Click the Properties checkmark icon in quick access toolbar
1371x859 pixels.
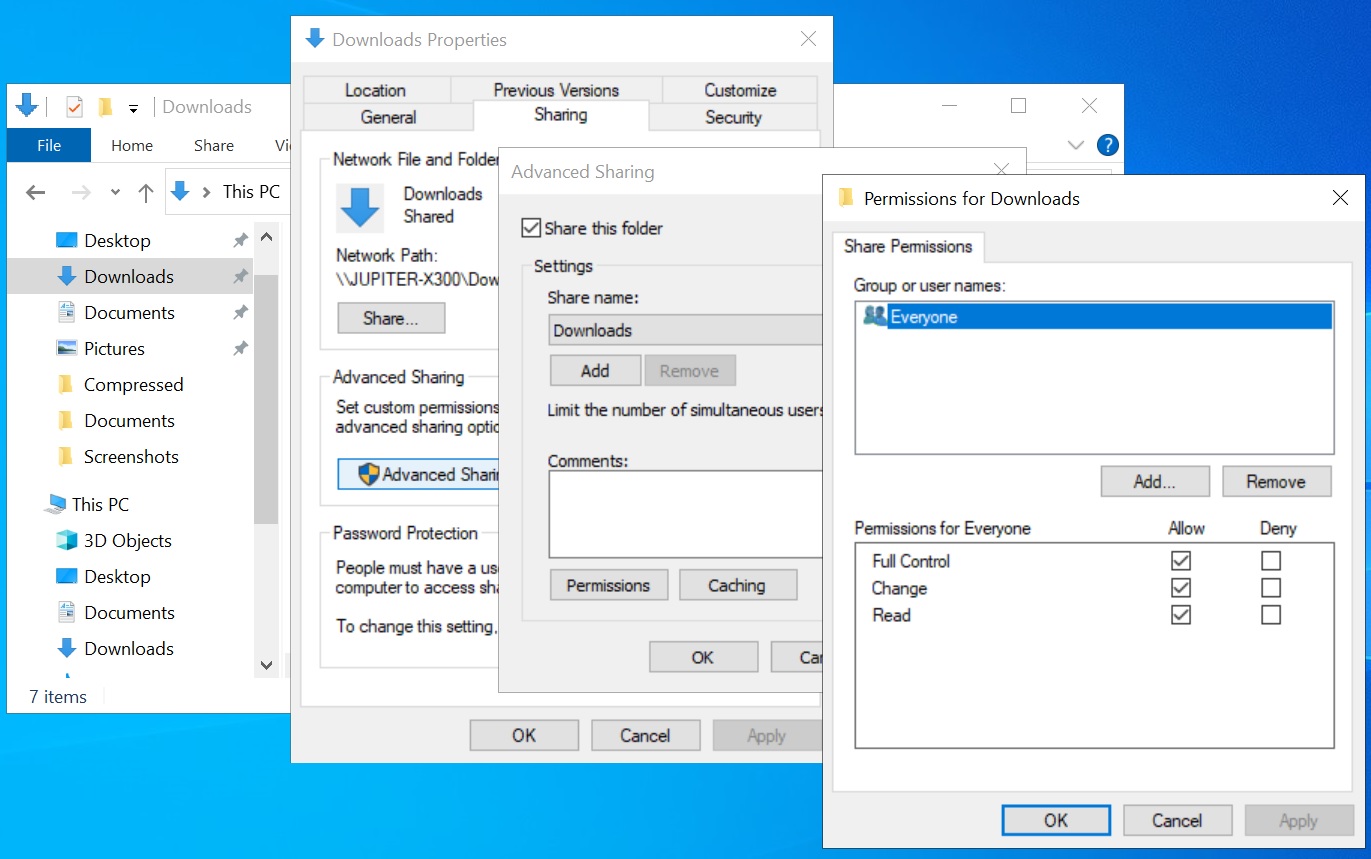pos(74,107)
